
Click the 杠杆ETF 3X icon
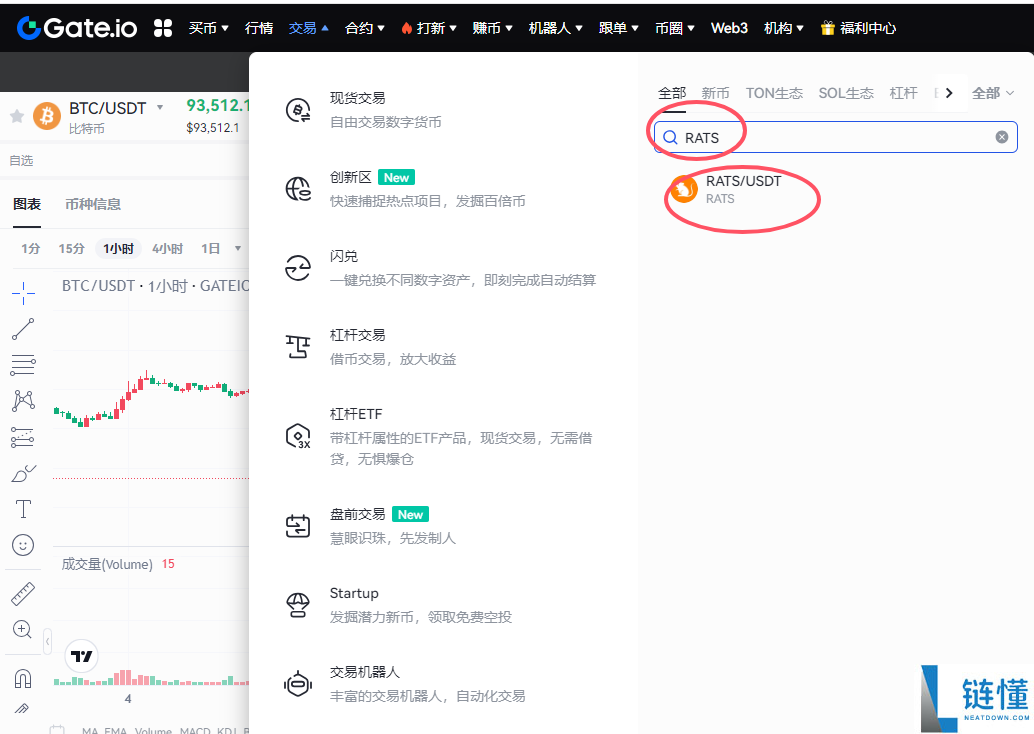[x=298, y=437]
